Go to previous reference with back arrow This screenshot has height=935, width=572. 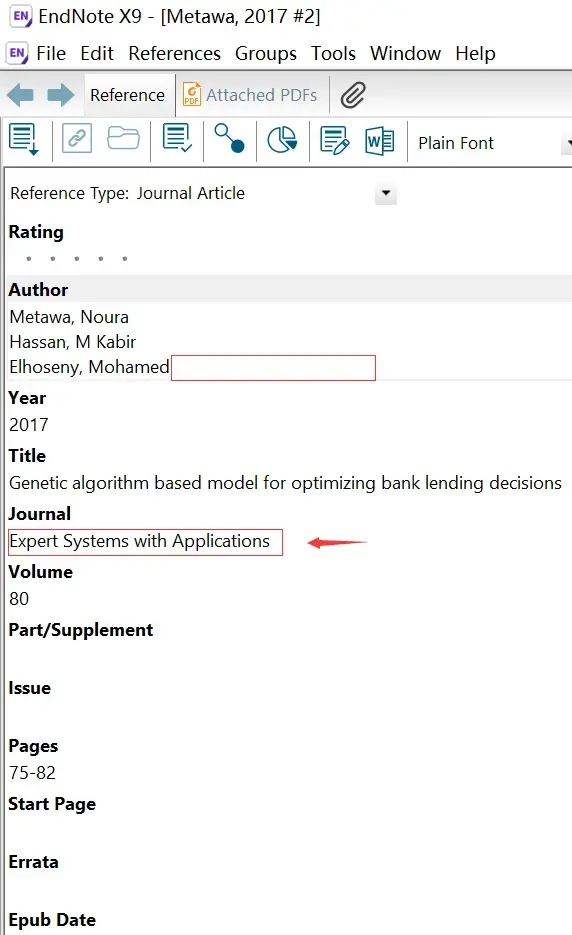(20, 95)
